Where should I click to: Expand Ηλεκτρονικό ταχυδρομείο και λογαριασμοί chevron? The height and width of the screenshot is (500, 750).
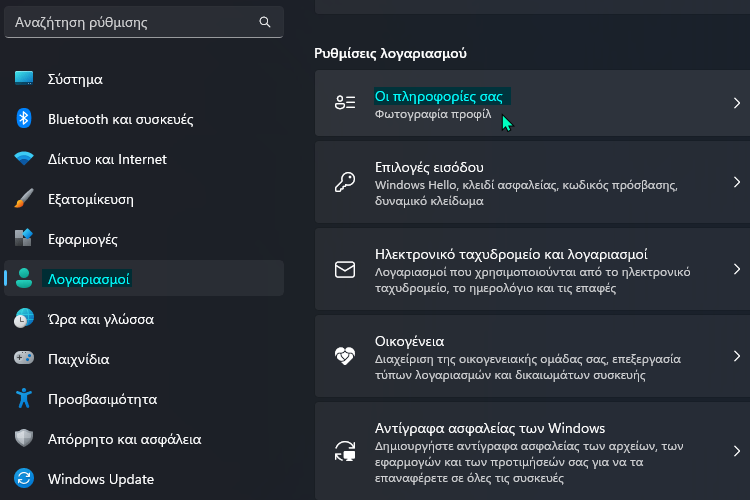click(737, 269)
